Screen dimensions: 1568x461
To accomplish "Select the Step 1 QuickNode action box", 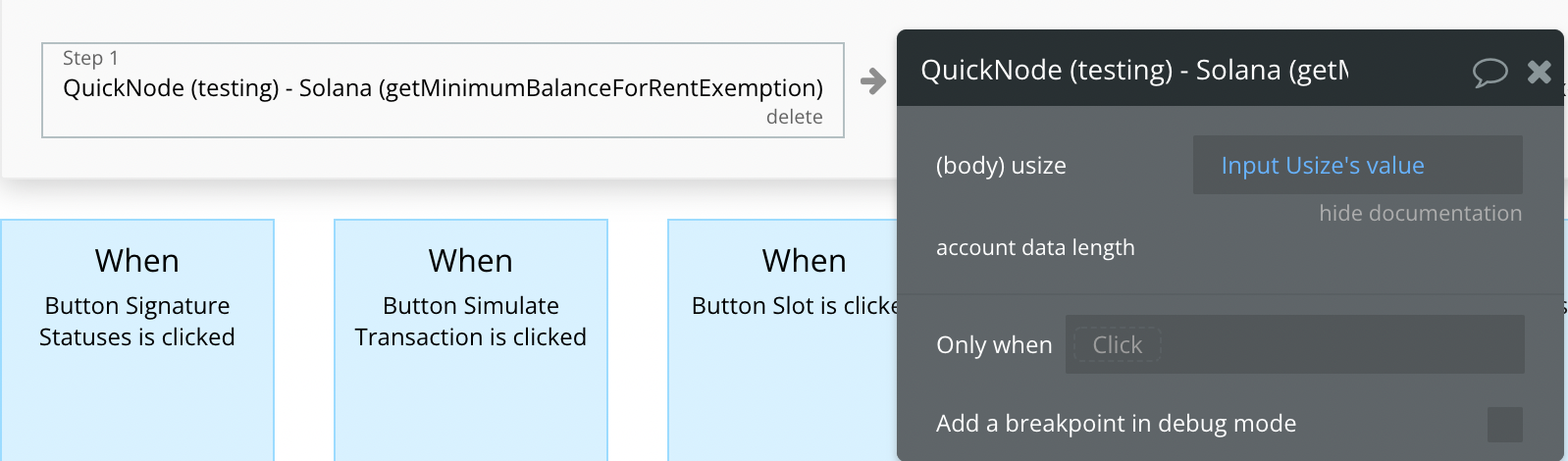I will pyautogui.click(x=443, y=90).
